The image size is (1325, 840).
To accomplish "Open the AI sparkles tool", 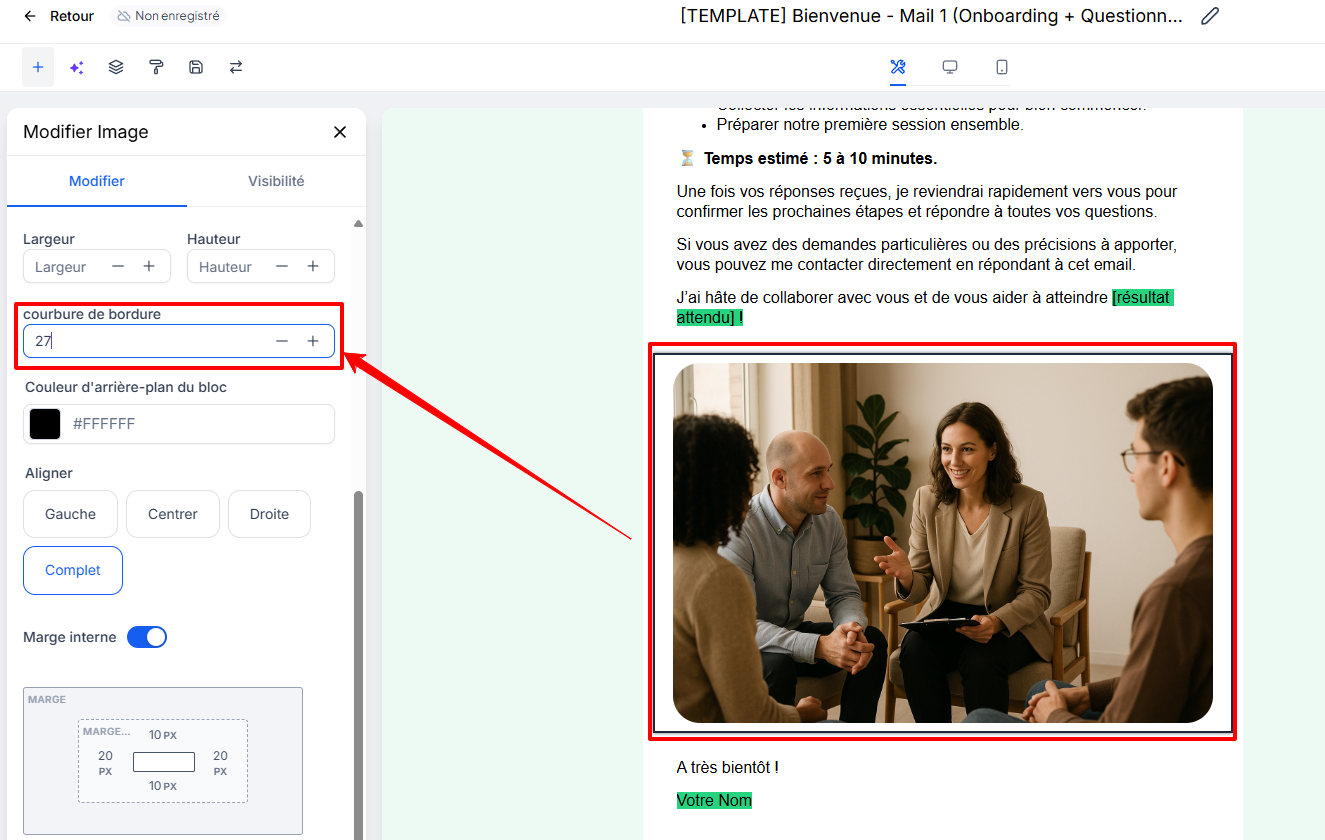I will pyautogui.click(x=76, y=67).
